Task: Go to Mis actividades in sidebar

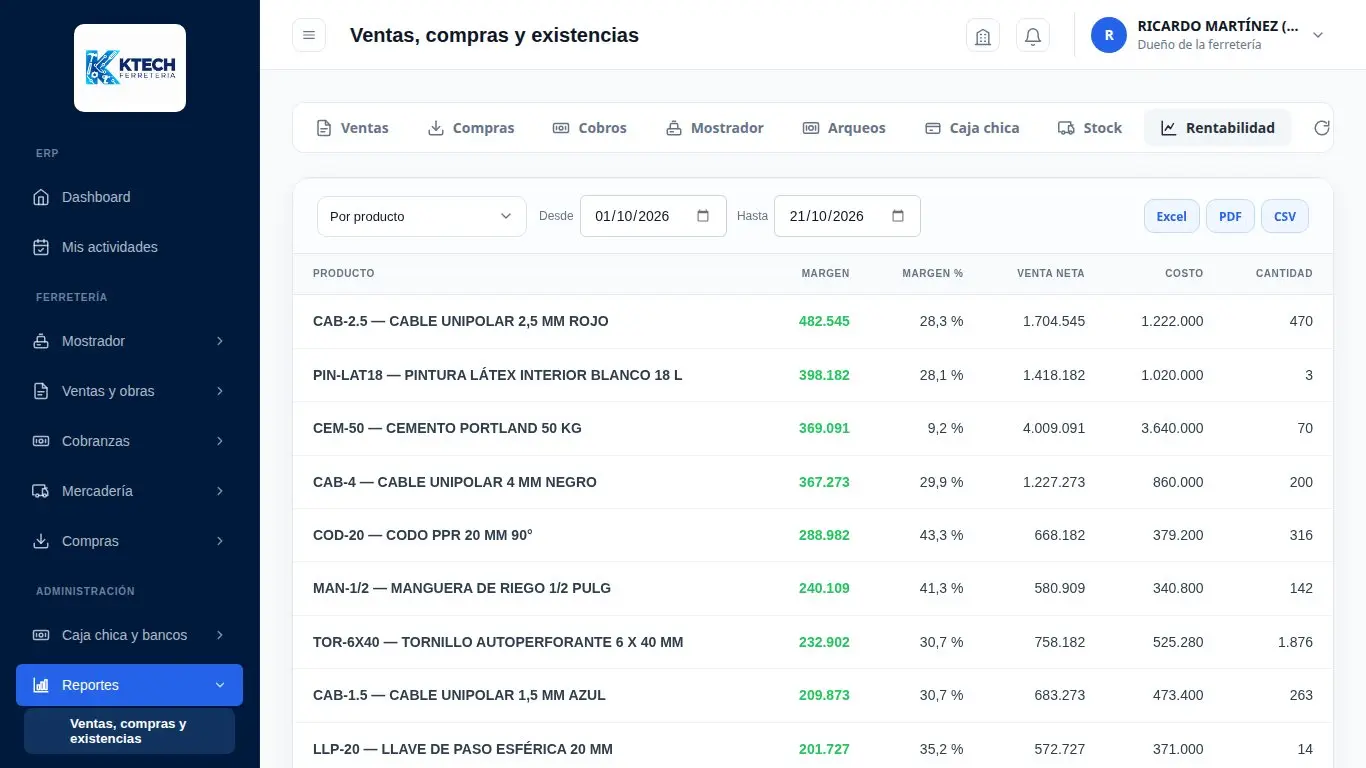Action: [130, 247]
